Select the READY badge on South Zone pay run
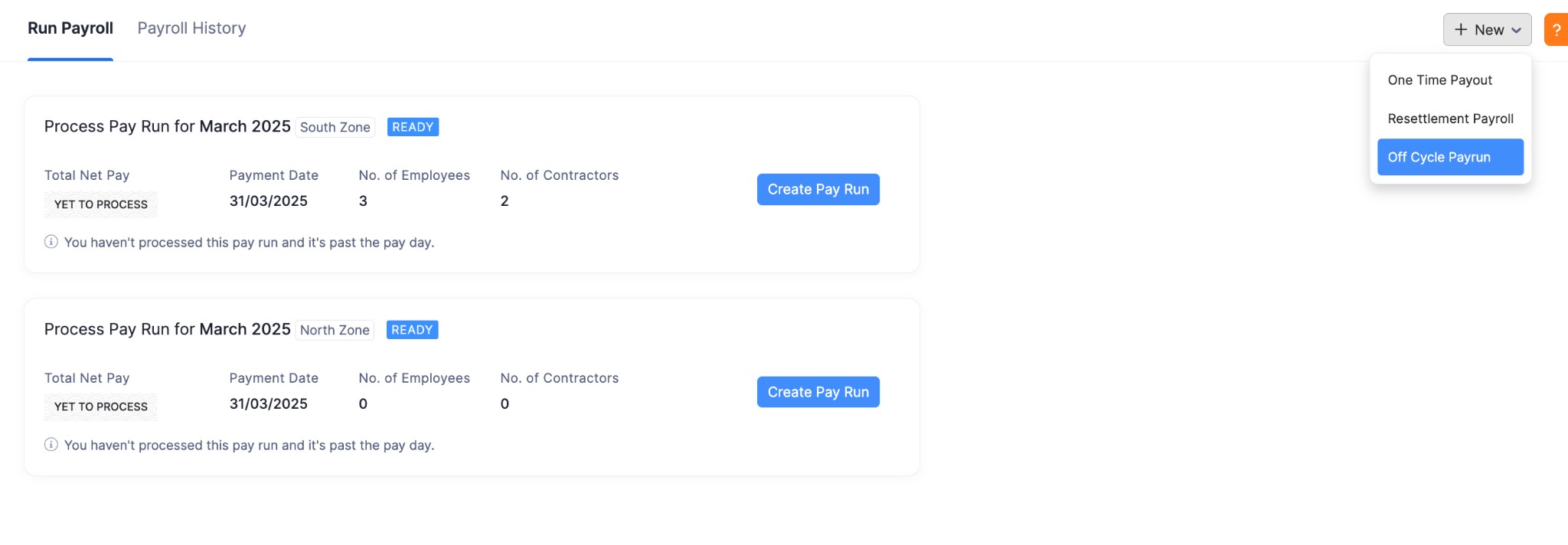1568x545 pixels. tap(412, 126)
